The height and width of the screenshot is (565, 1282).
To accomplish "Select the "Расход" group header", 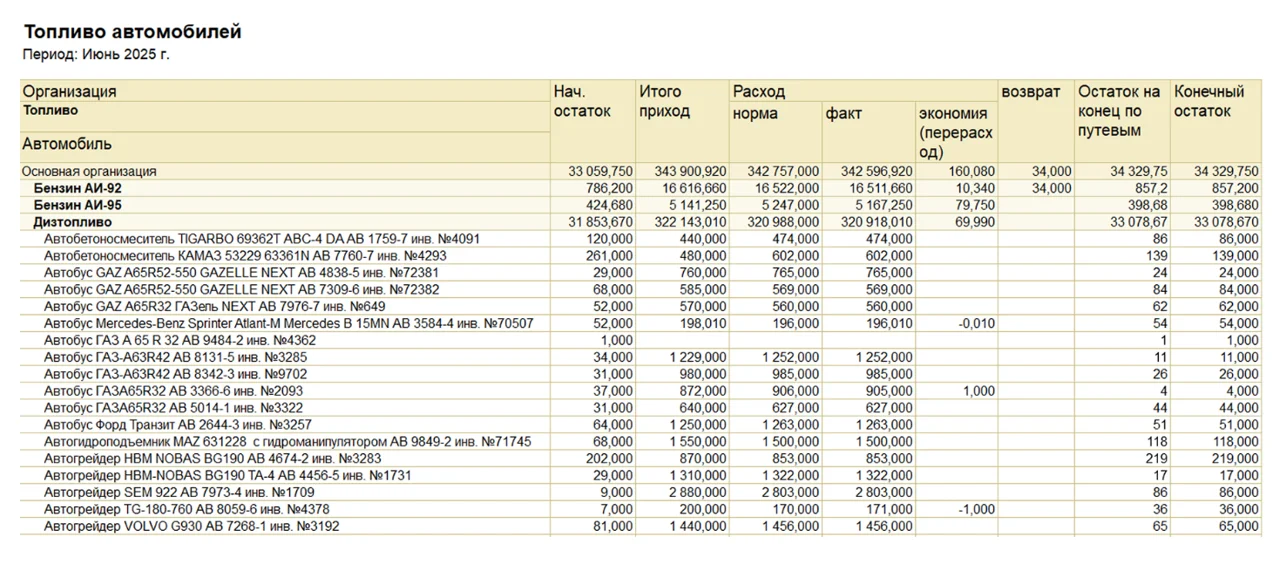I will coord(759,91).
